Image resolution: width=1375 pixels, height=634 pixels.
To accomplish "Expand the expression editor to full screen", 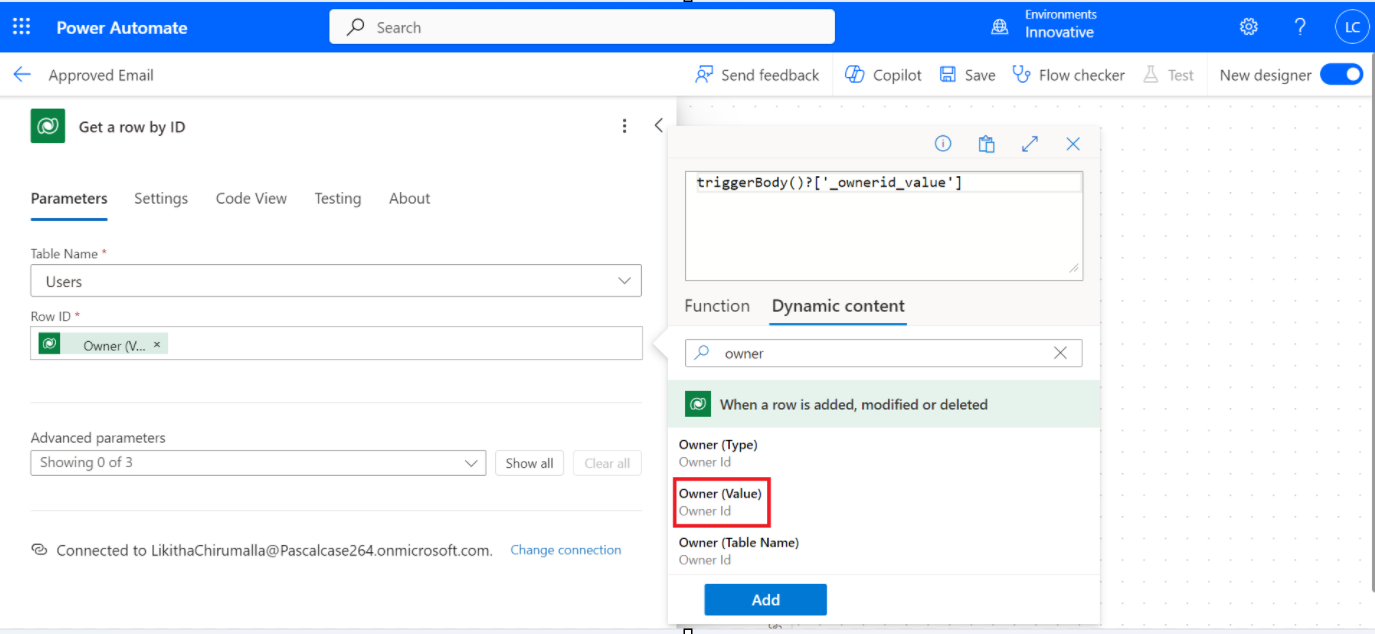I will coord(1030,144).
